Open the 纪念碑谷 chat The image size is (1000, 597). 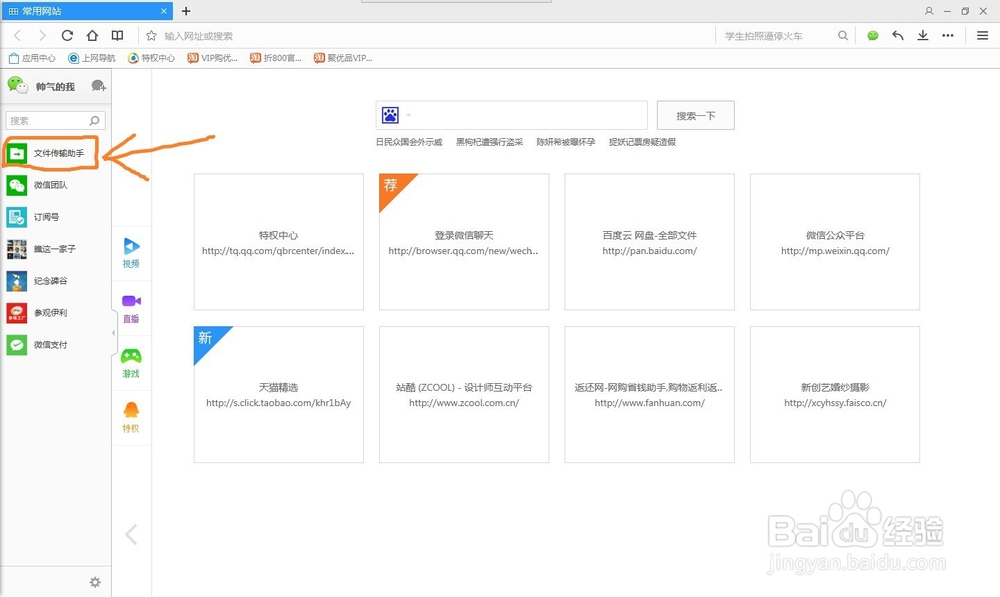[55, 281]
